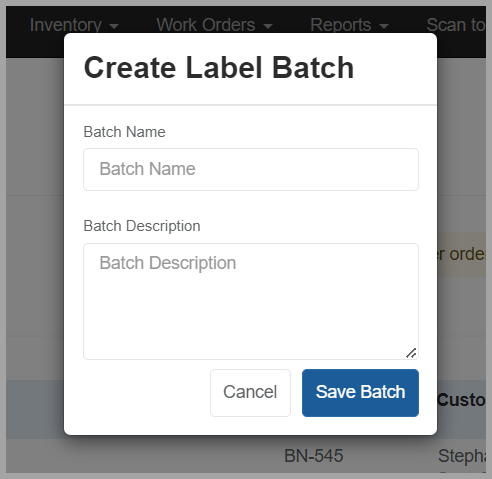Select the Scan to navigation item
This screenshot has width=492, height=479.
456,25
